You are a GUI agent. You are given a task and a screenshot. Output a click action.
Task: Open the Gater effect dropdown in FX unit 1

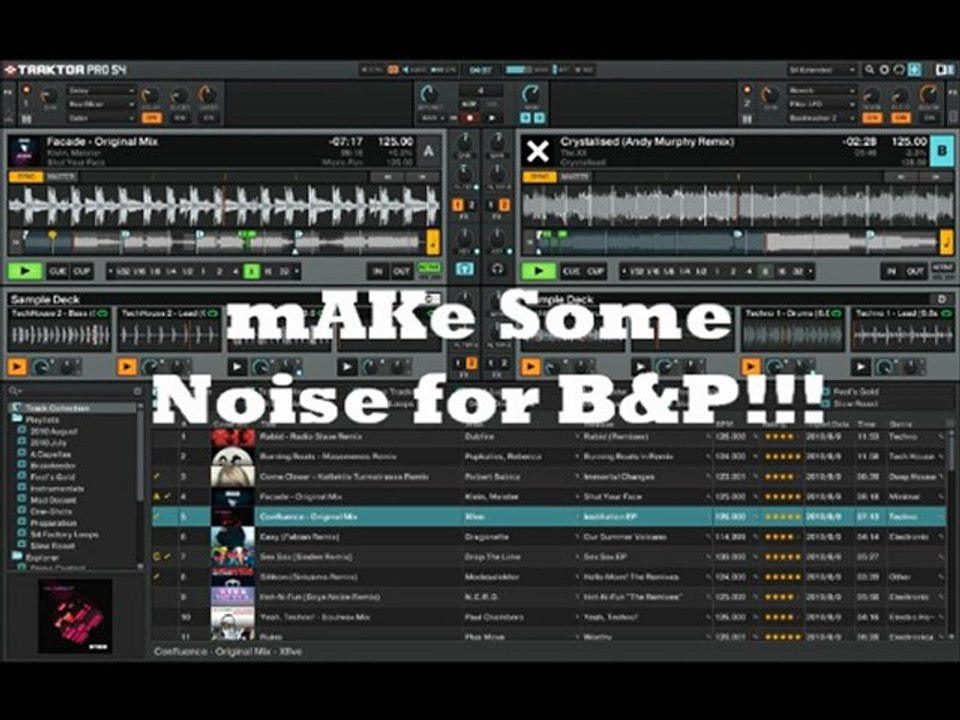coord(101,118)
